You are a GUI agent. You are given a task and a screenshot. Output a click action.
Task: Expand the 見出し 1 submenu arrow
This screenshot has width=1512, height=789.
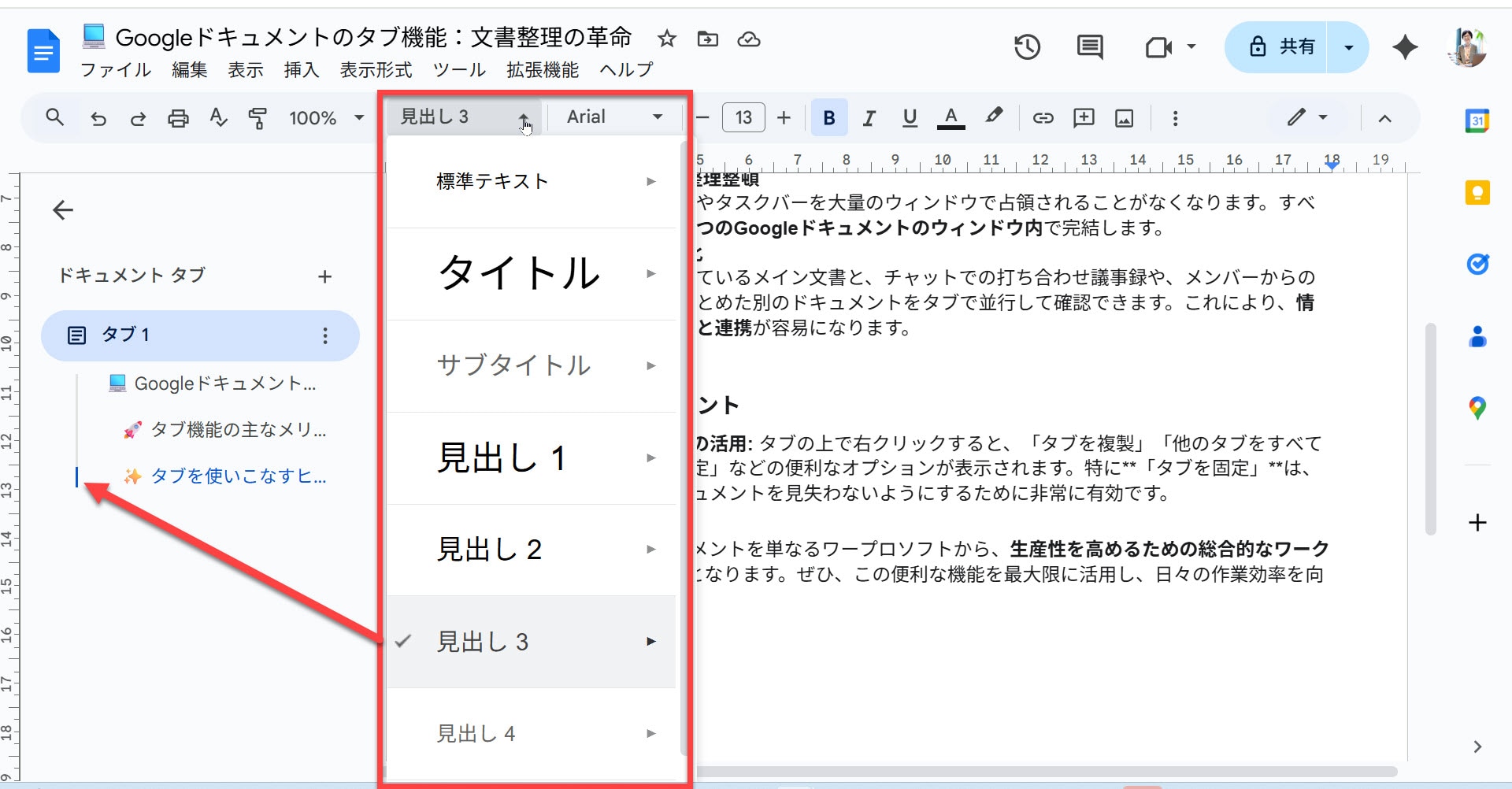tap(650, 457)
